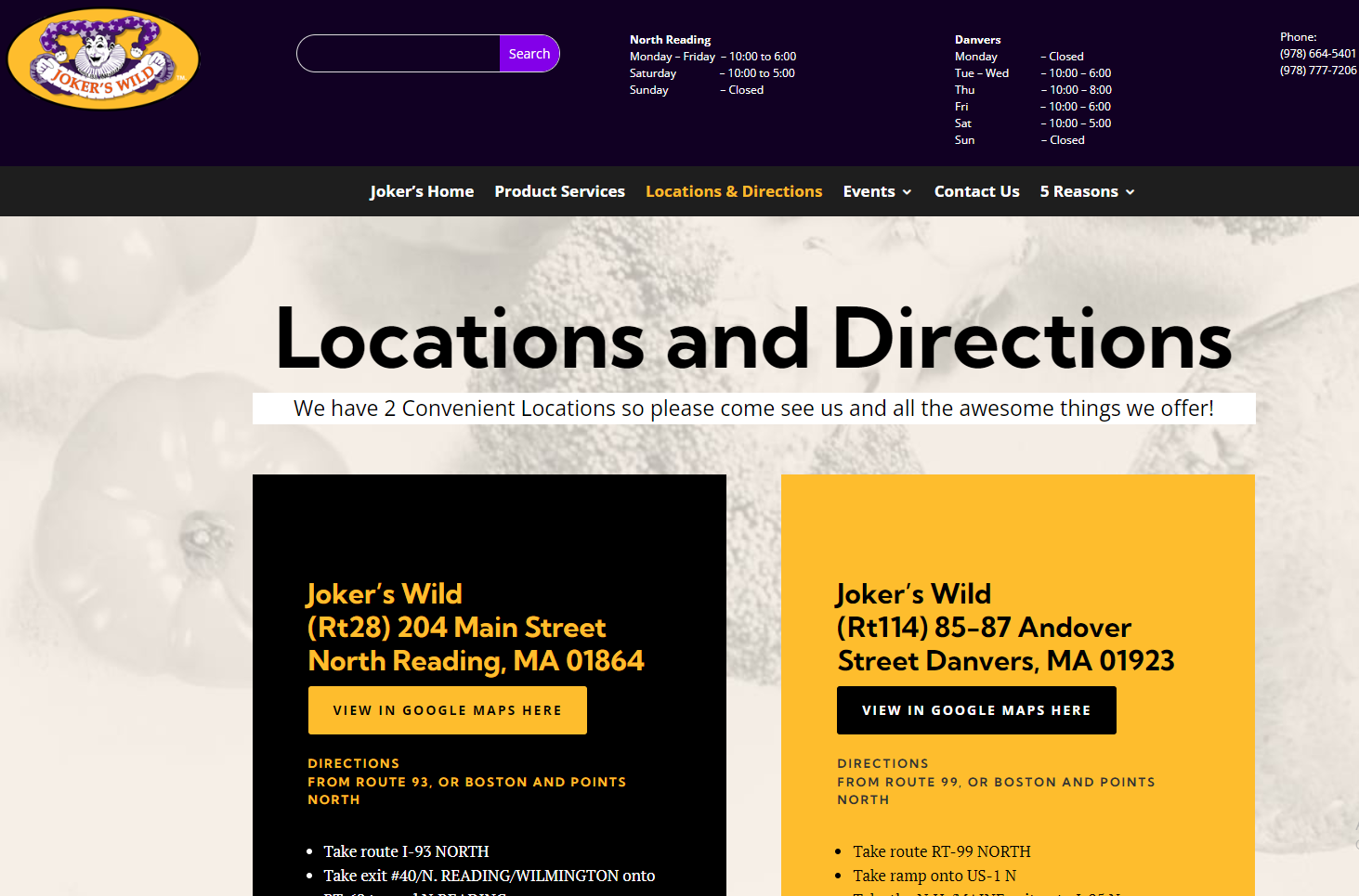Screen dimensions: 1359x896
Task: Click 'Take route I-93 NORTH' list item
Action: click(406, 851)
